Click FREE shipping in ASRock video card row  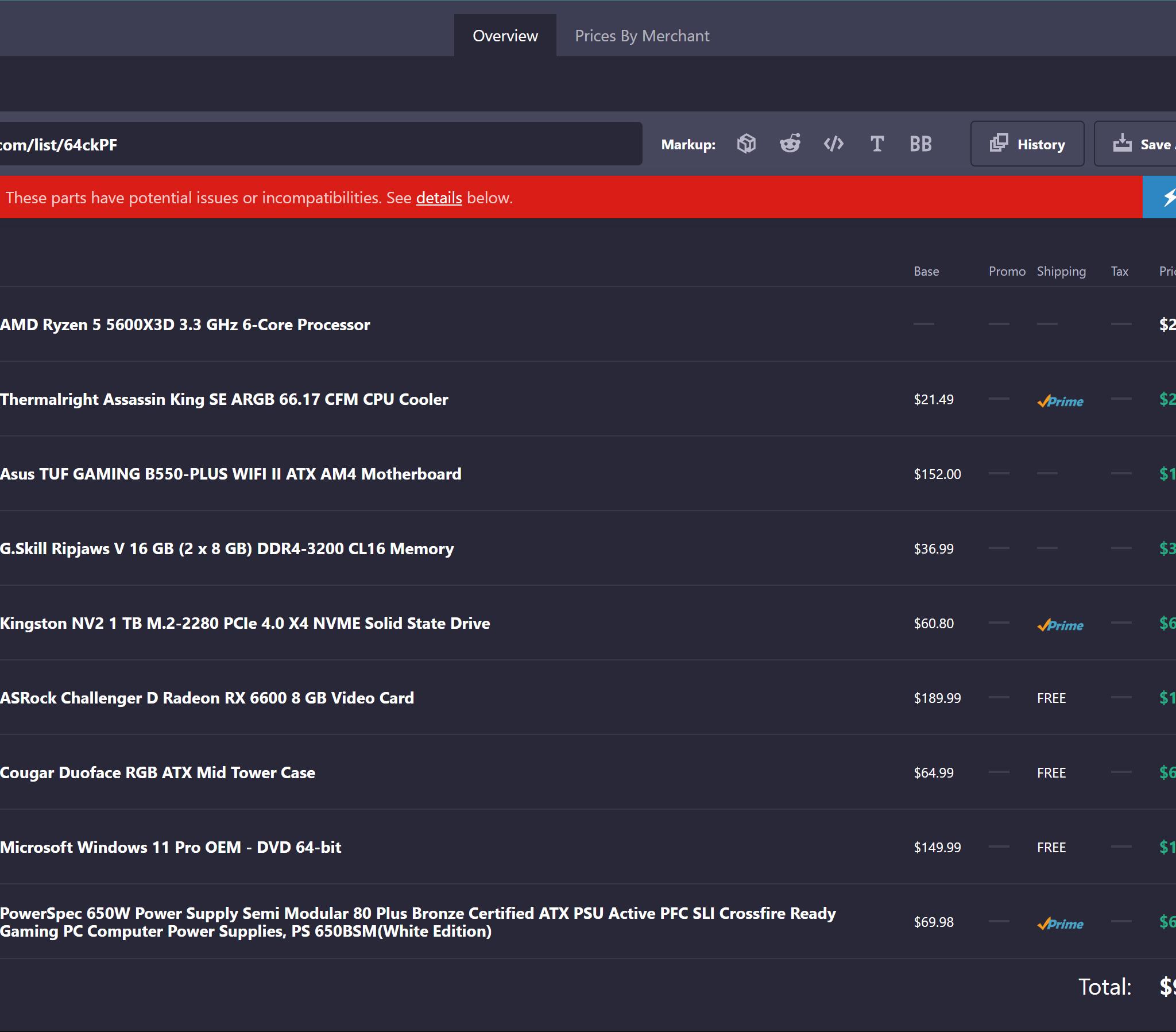pyautogui.click(x=1051, y=698)
